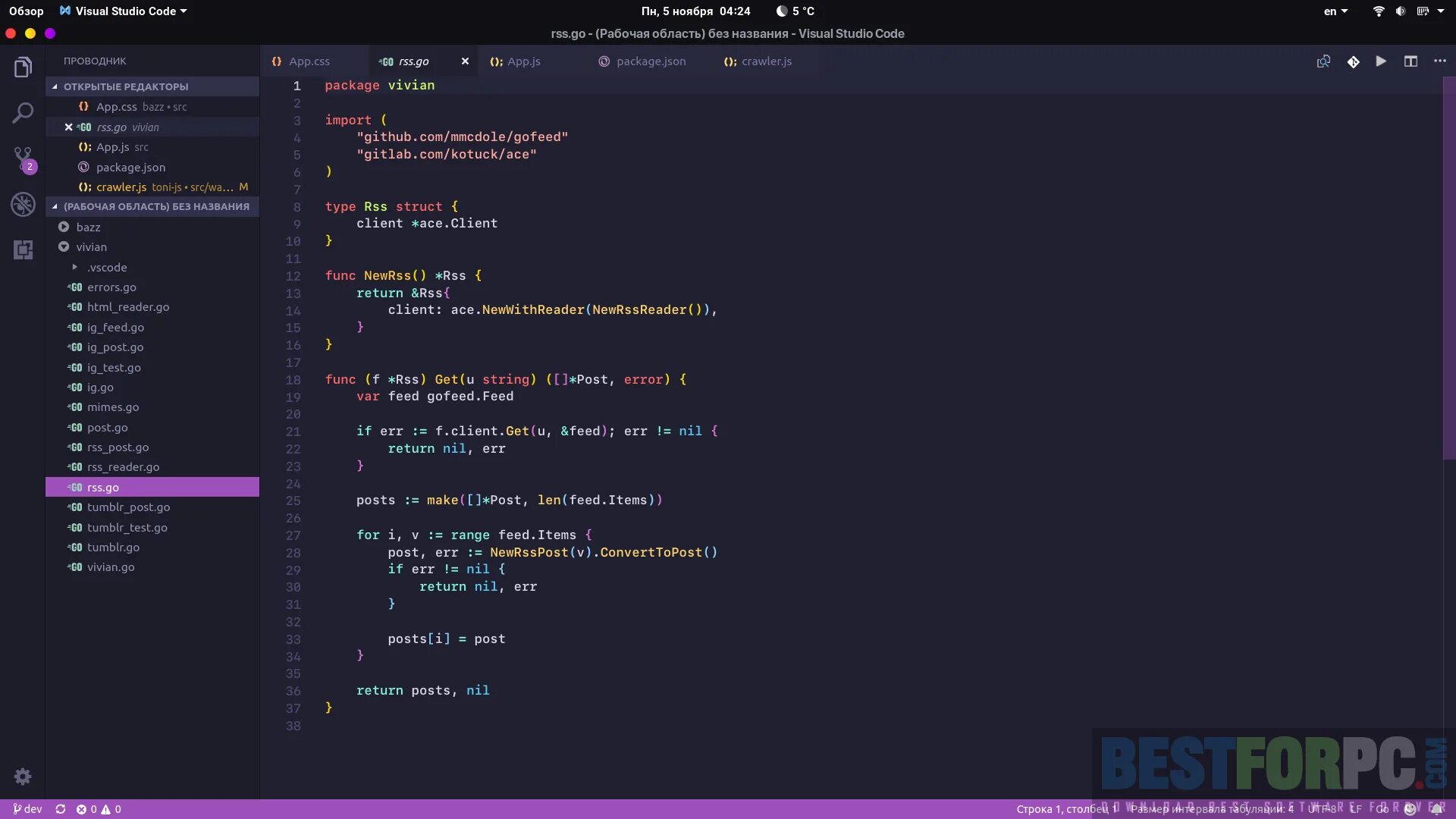This screenshot has height=819, width=1456.
Task: Switch to the crawler.js tab
Action: coord(766,61)
